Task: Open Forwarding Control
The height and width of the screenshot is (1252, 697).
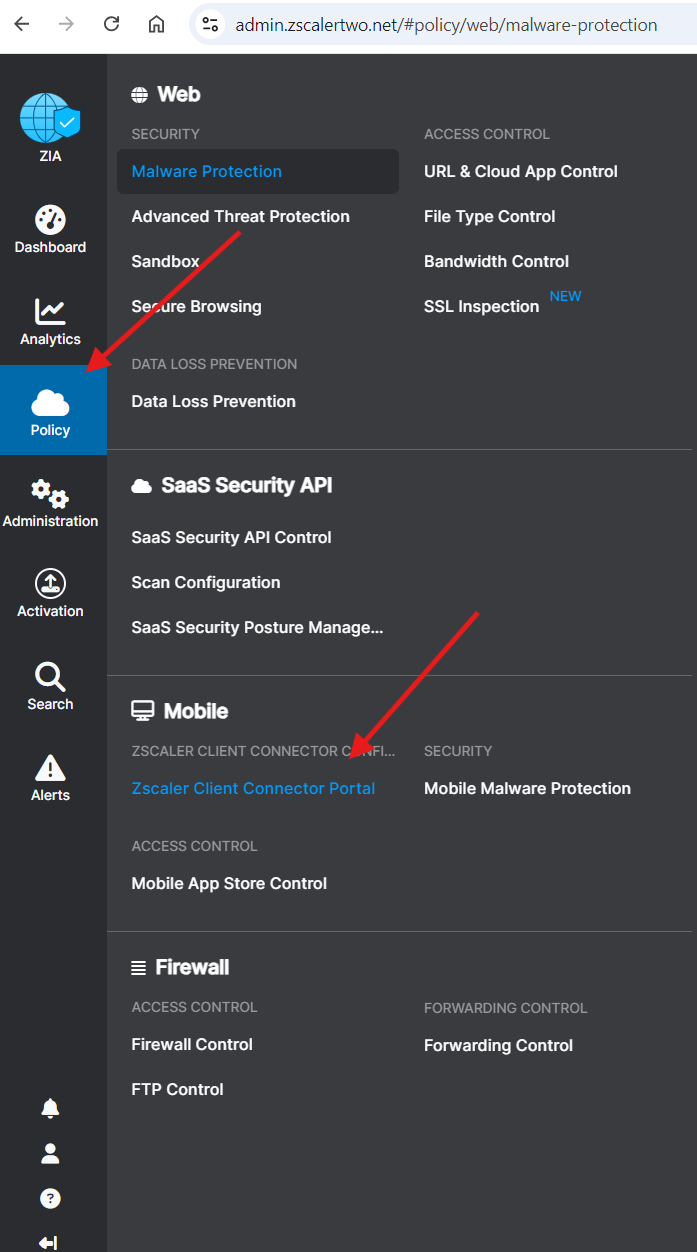Action: pos(499,1045)
